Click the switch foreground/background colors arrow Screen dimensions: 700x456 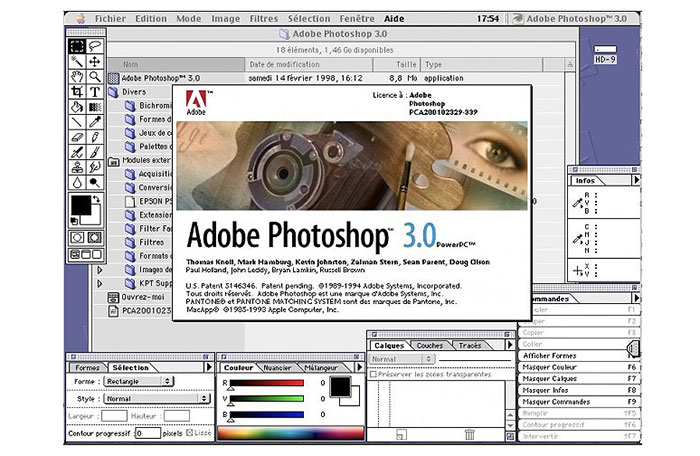[x=96, y=199]
